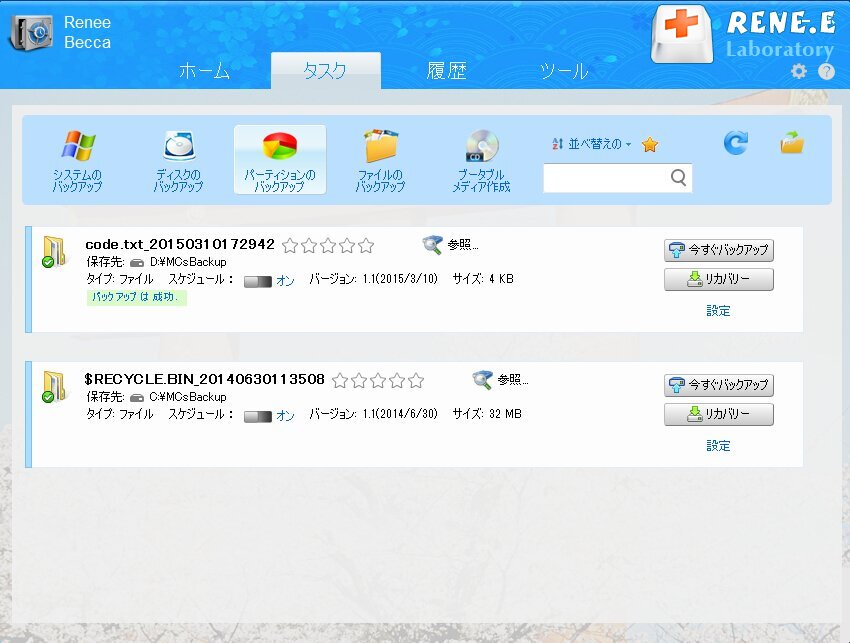
Task: Click the Renee Becca safe logo icon
Action: (x=31, y=33)
